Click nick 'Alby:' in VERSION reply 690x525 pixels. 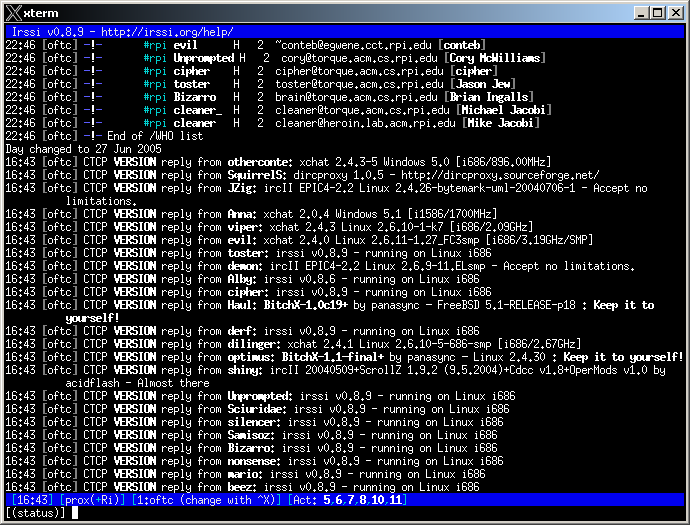242,279
